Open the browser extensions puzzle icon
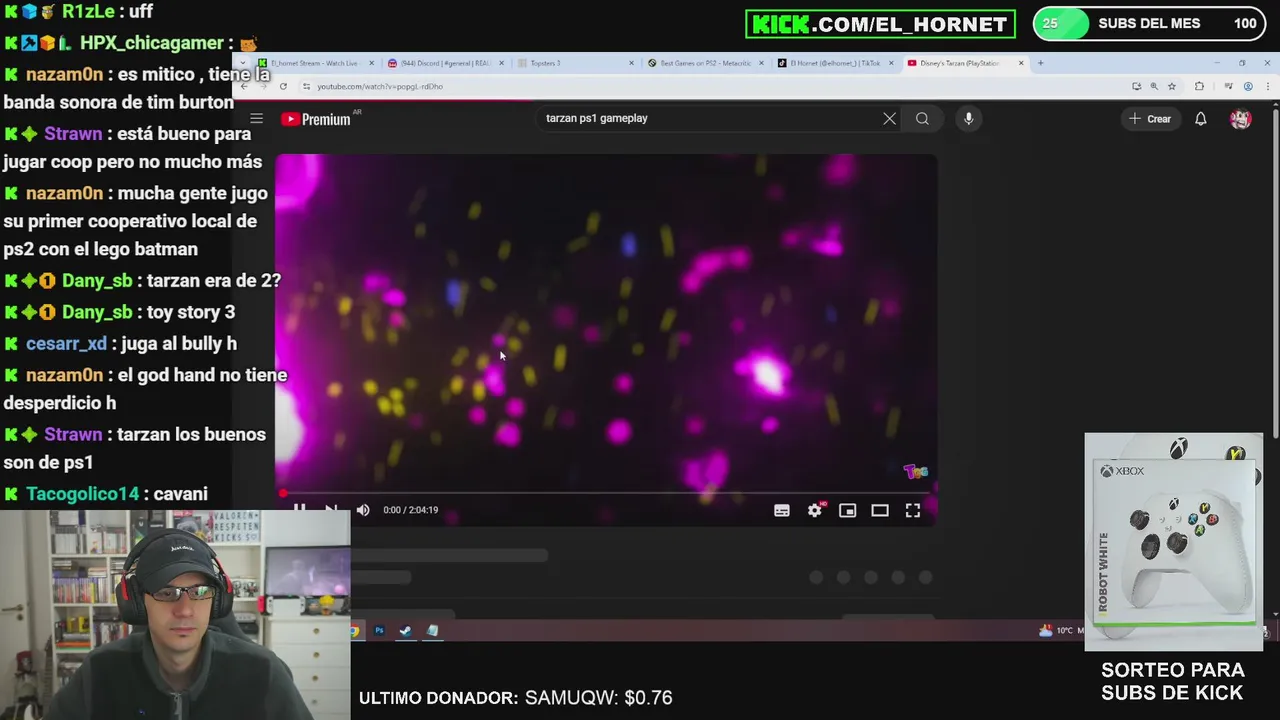This screenshot has width=1280, height=720. (x=1199, y=86)
